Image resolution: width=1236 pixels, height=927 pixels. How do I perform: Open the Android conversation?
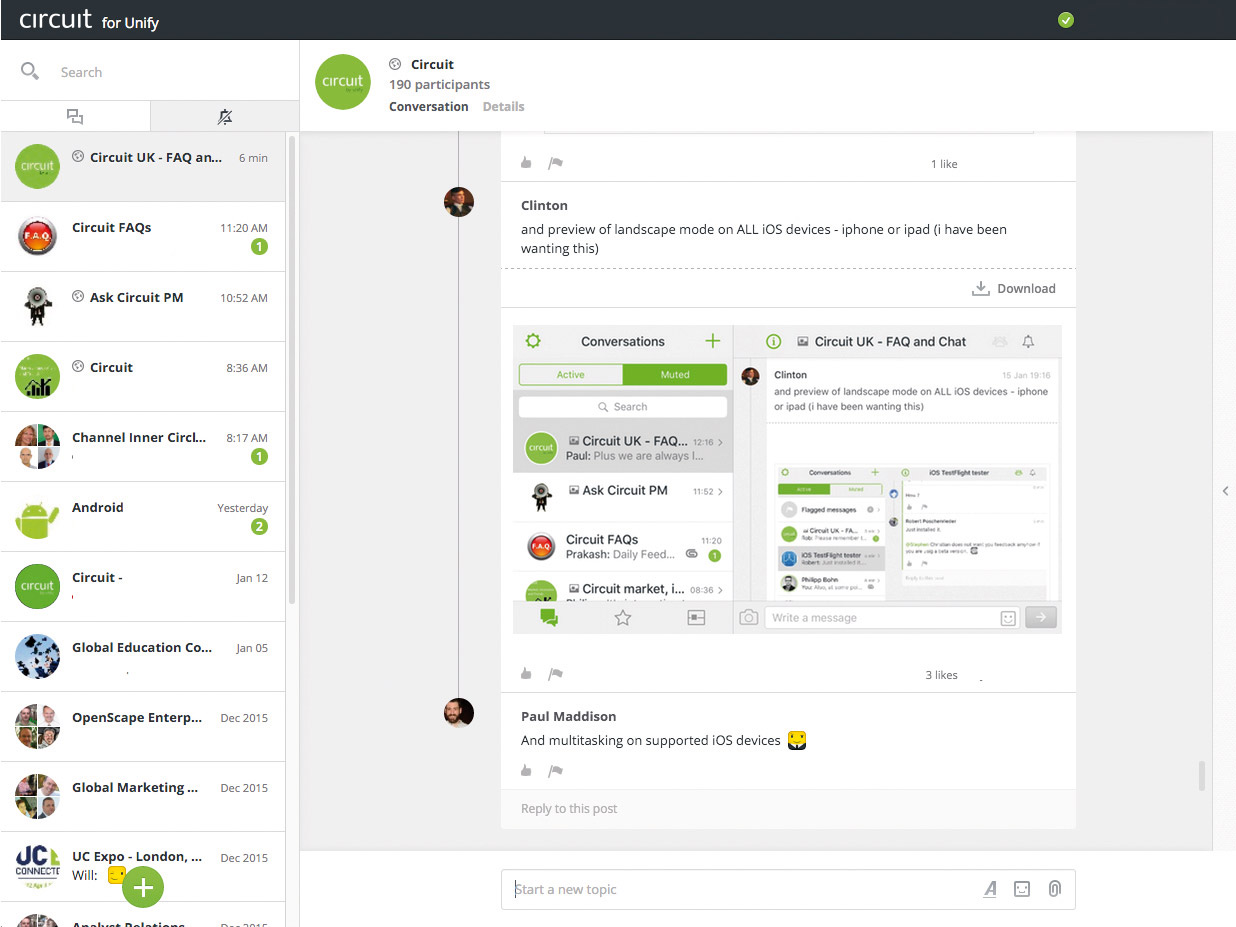tap(143, 516)
